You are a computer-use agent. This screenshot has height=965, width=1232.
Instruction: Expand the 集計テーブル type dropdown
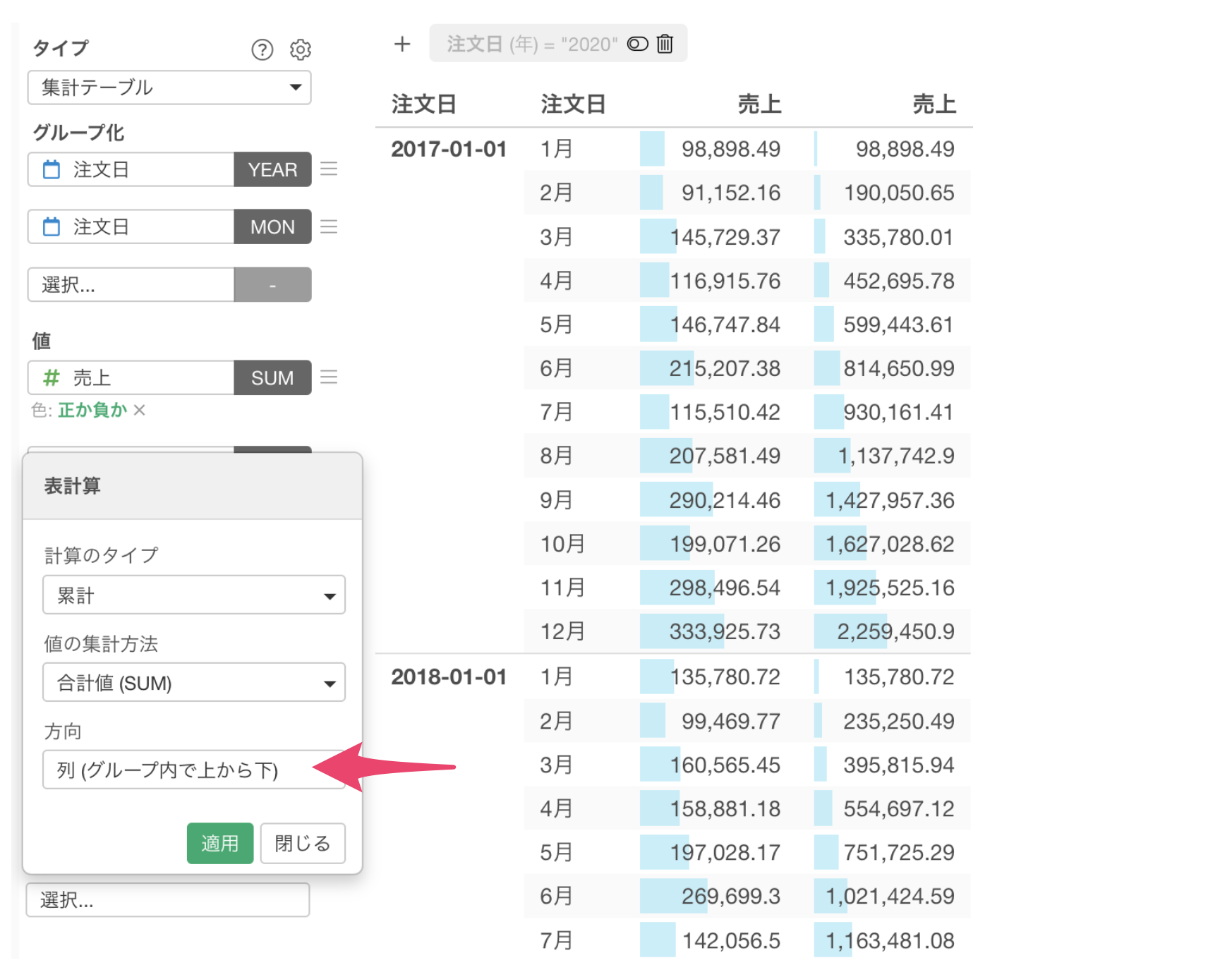(169, 87)
